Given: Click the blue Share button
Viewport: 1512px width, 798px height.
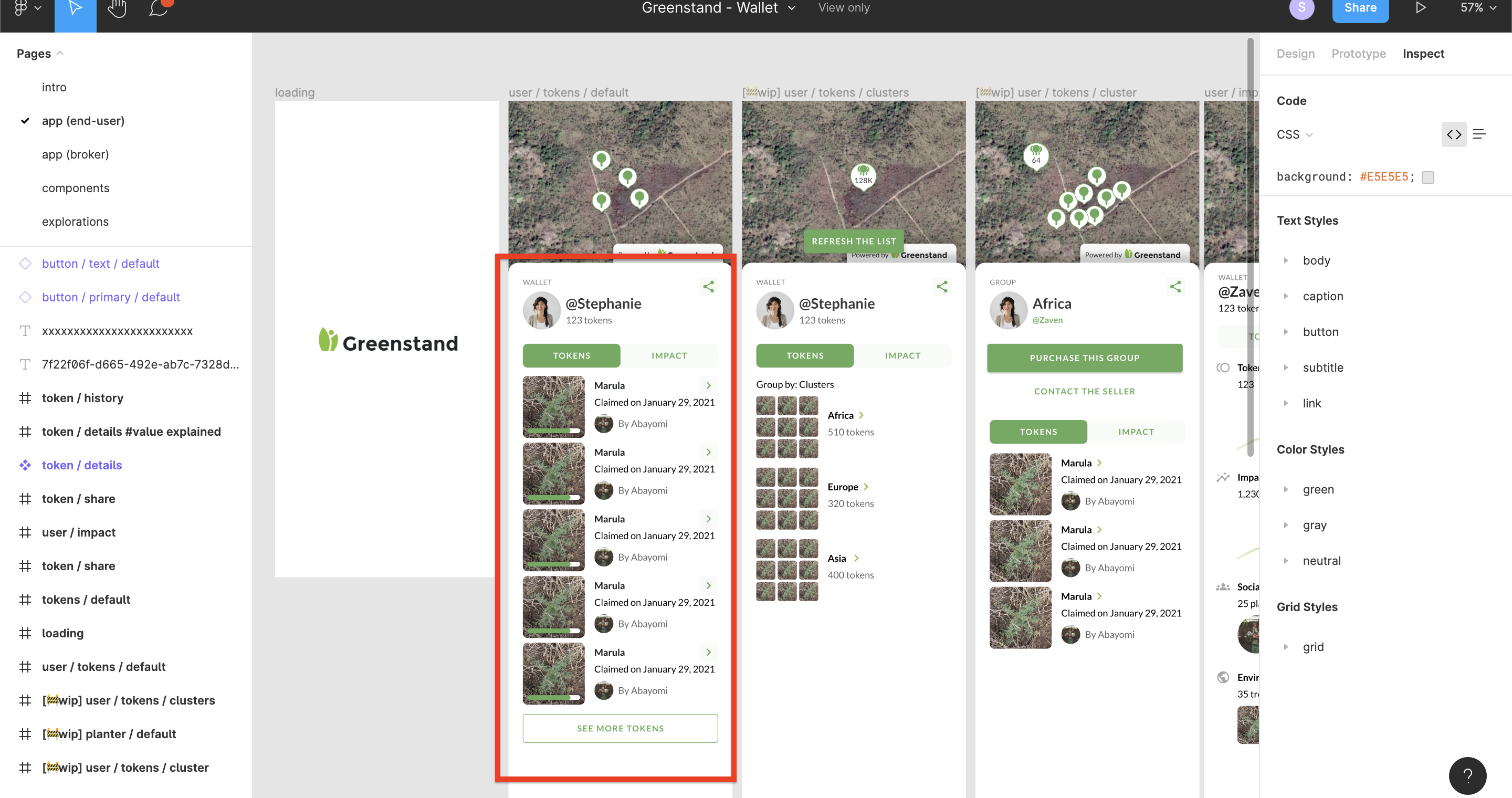Looking at the screenshot, I should [x=1360, y=8].
